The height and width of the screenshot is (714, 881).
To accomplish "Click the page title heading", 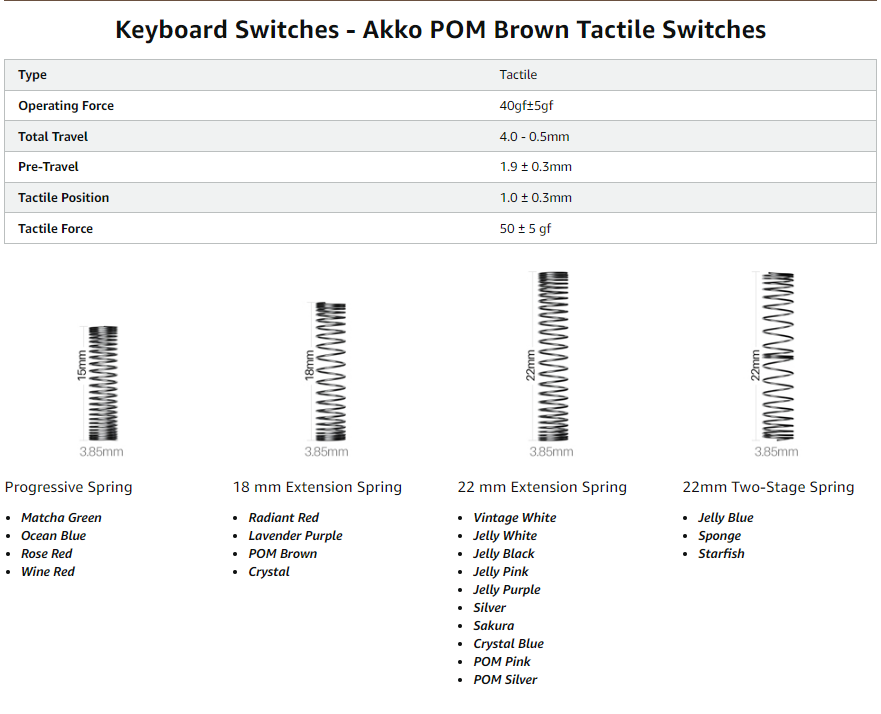I will [440, 29].
